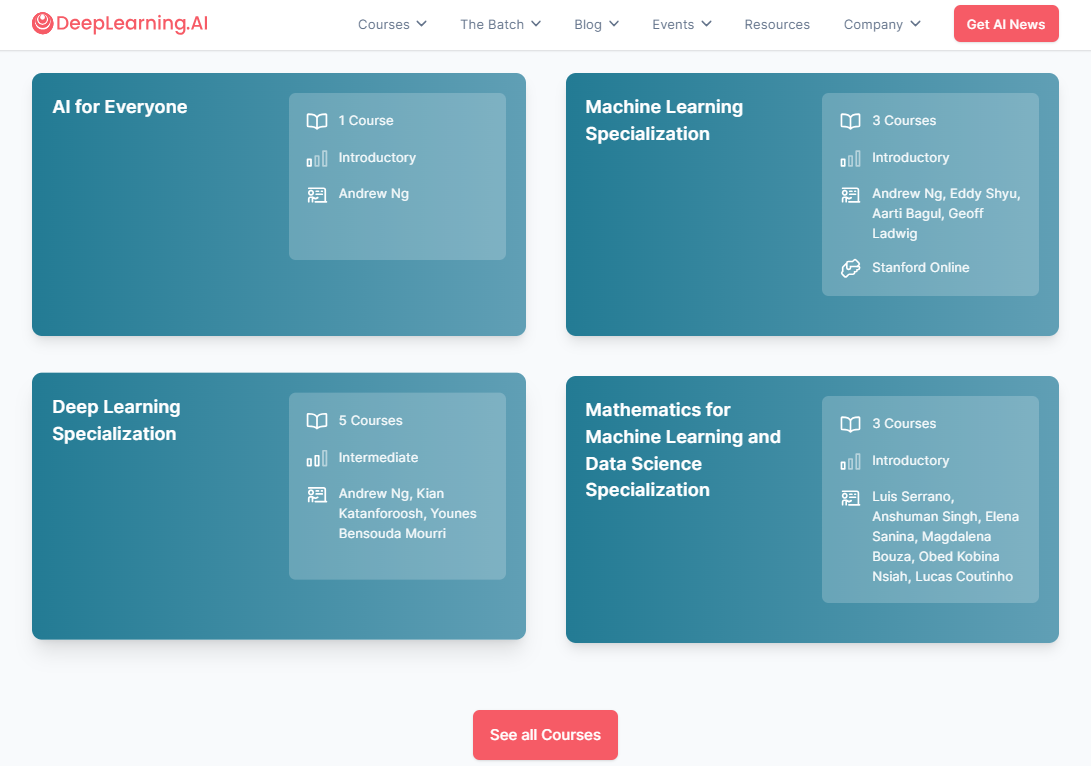The image size is (1091, 766).
Task: Click the Stanford Online partner icon
Action: click(x=850, y=268)
